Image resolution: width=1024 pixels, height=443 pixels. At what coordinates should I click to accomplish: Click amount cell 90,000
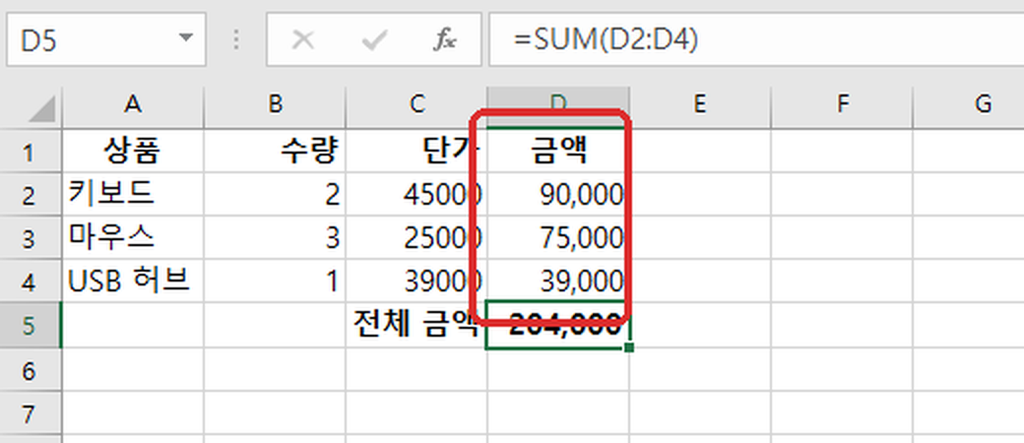pos(558,195)
